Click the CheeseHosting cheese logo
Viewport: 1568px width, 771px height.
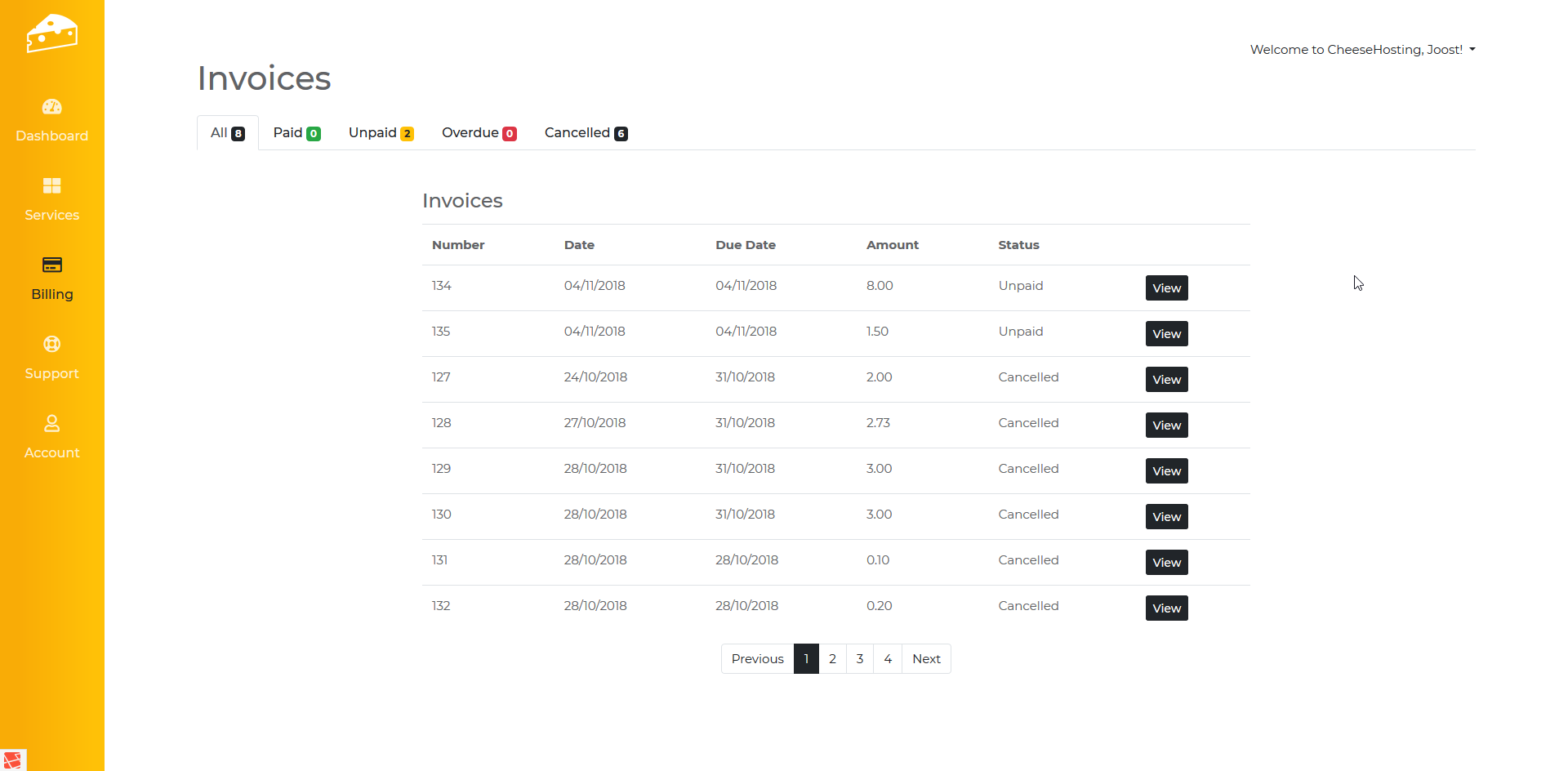(x=51, y=33)
